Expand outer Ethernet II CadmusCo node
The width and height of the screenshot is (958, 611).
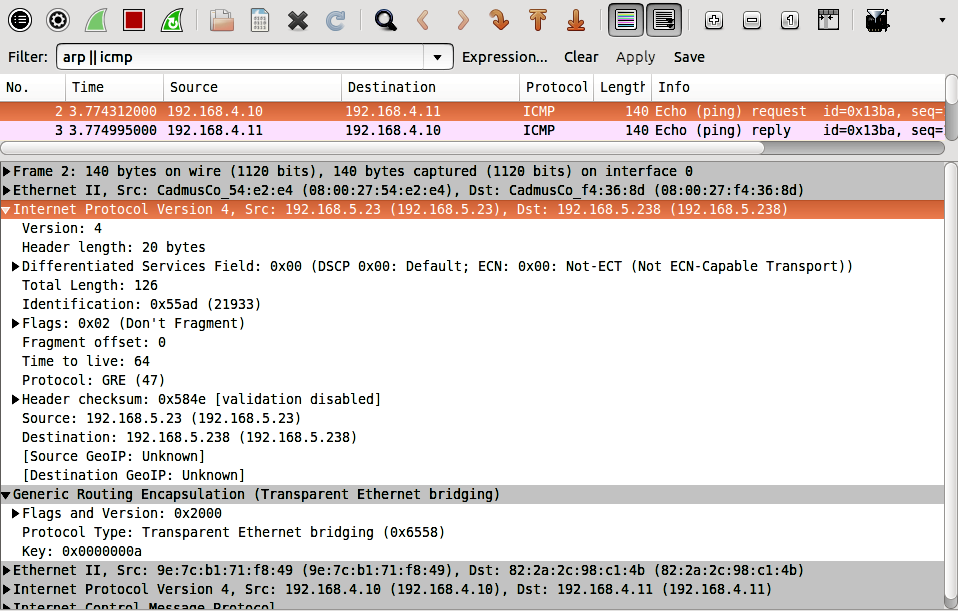pos(6,190)
